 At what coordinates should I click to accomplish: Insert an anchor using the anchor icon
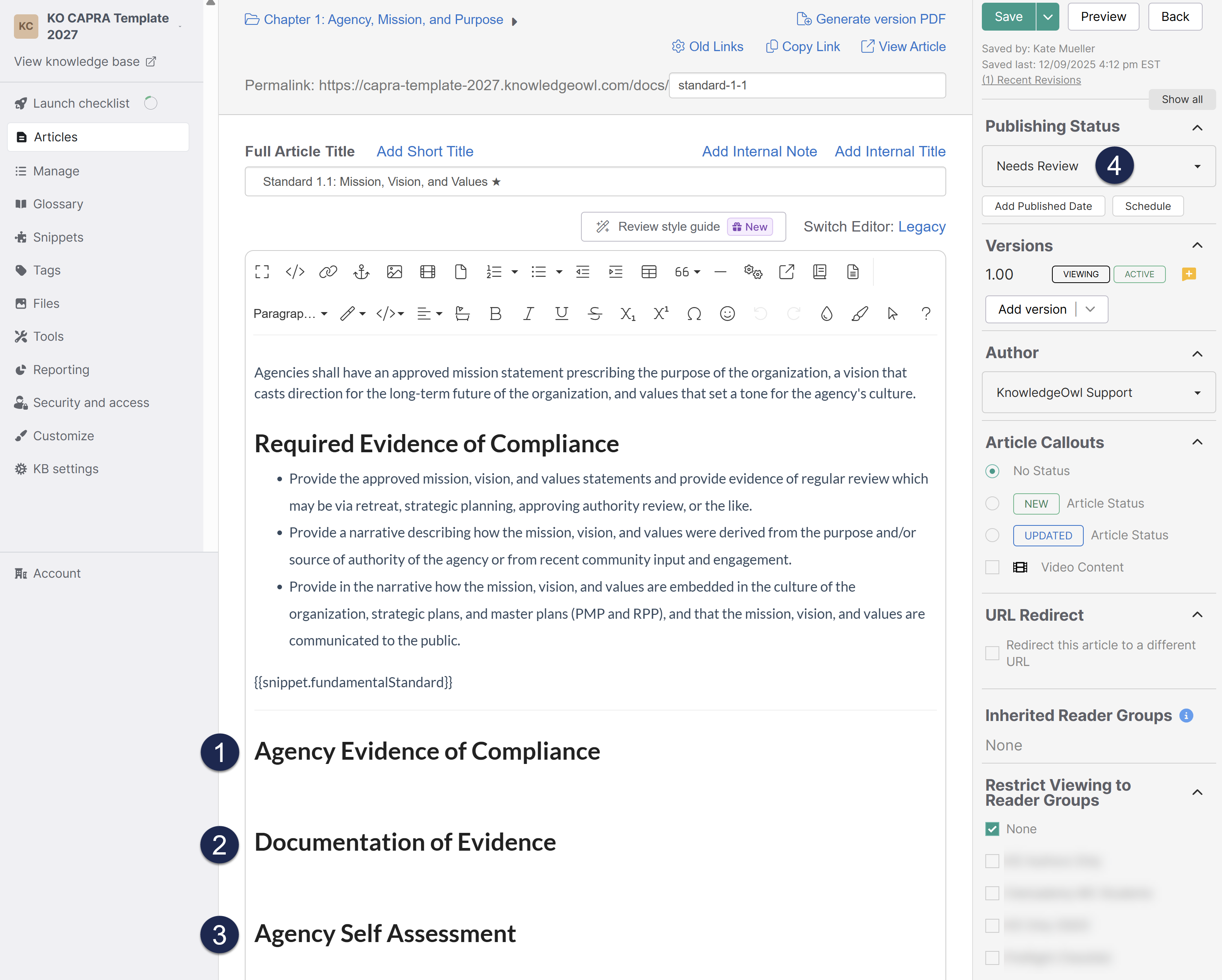pos(361,272)
